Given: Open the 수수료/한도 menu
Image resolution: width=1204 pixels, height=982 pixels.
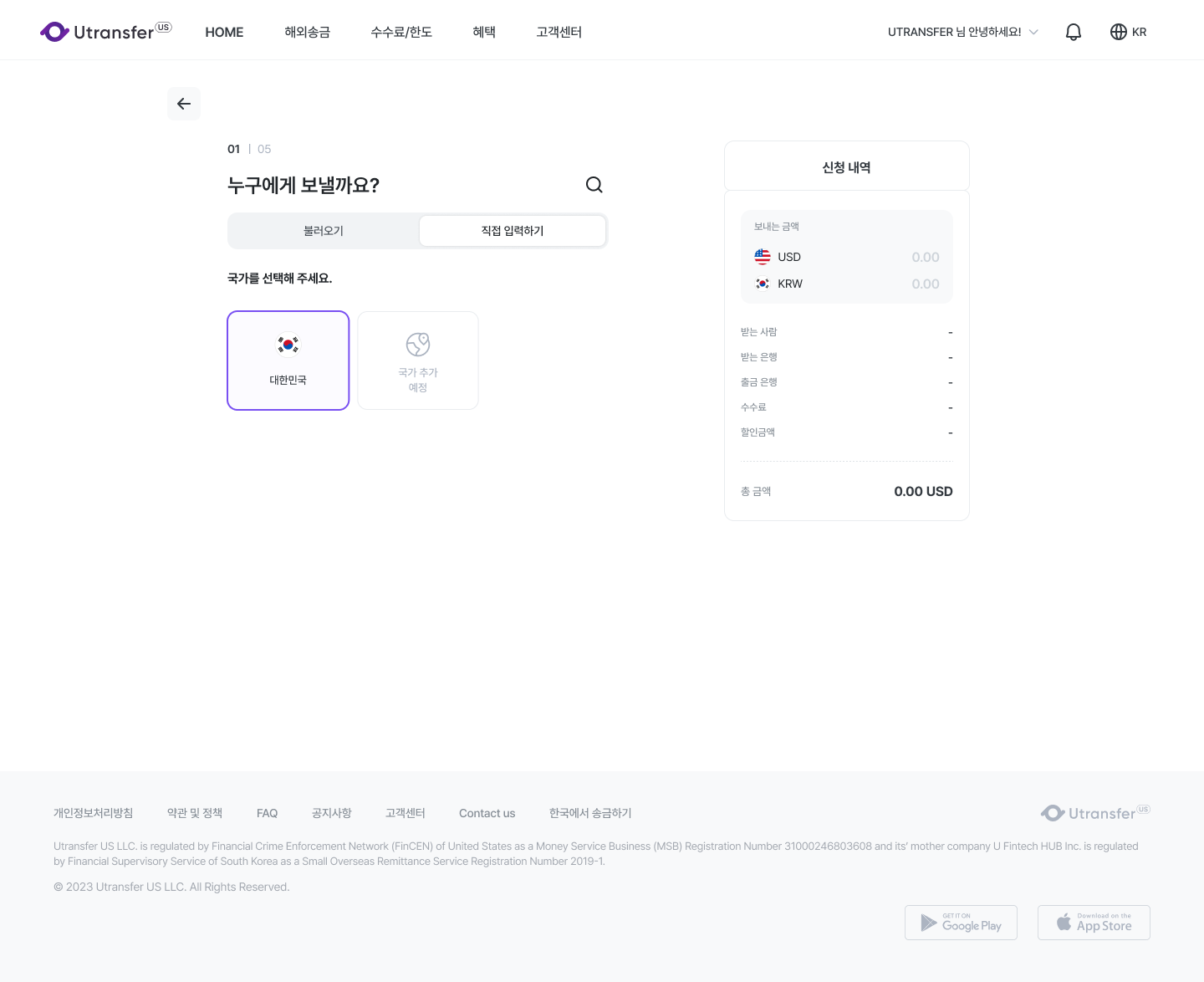Looking at the screenshot, I should point(401,32).
